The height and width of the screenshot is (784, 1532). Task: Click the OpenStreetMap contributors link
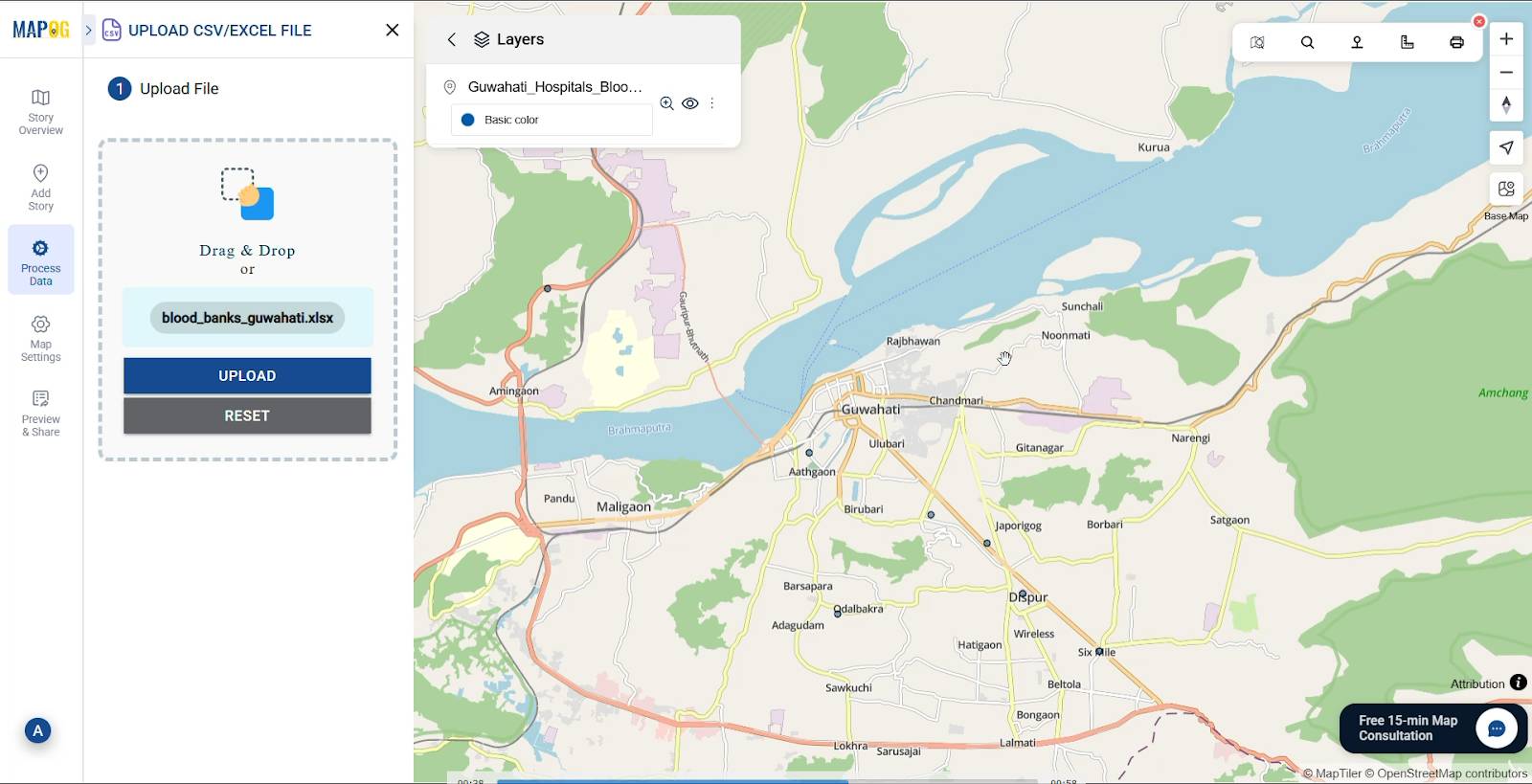coord(1446,773)
